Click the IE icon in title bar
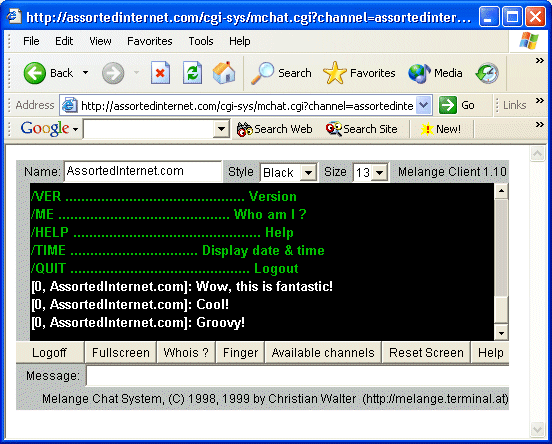 14,16
